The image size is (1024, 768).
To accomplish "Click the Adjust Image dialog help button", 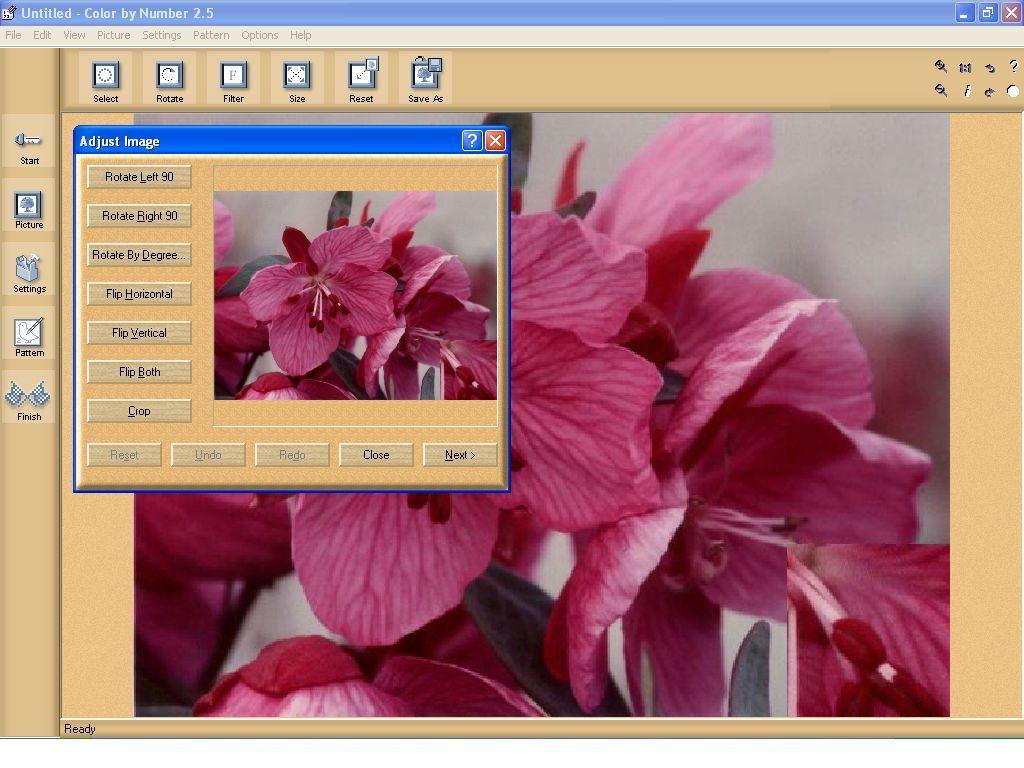I will [472, 140].
